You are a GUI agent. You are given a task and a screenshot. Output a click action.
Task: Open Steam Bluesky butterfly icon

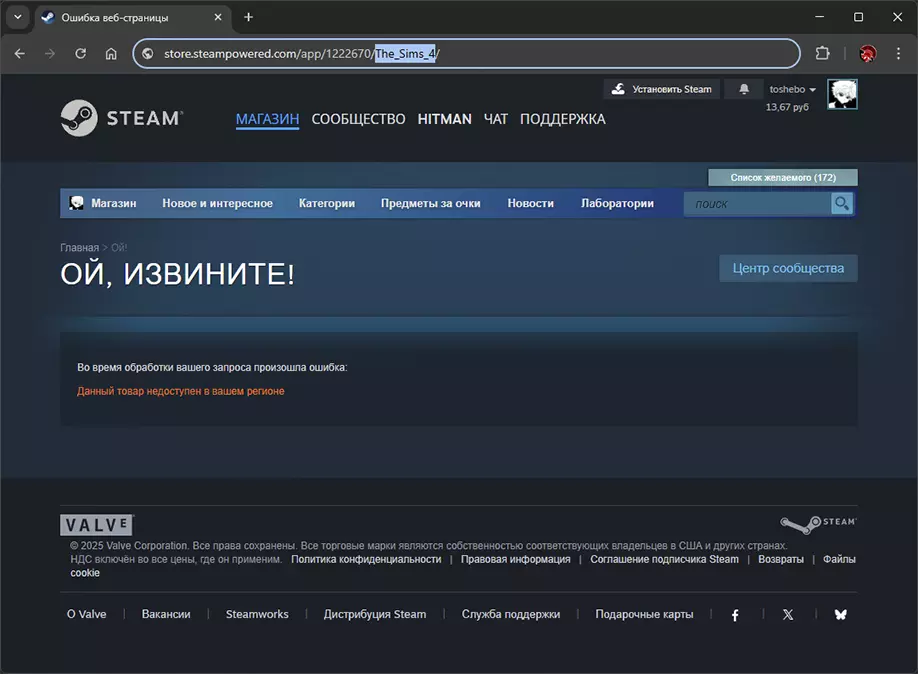841,615
